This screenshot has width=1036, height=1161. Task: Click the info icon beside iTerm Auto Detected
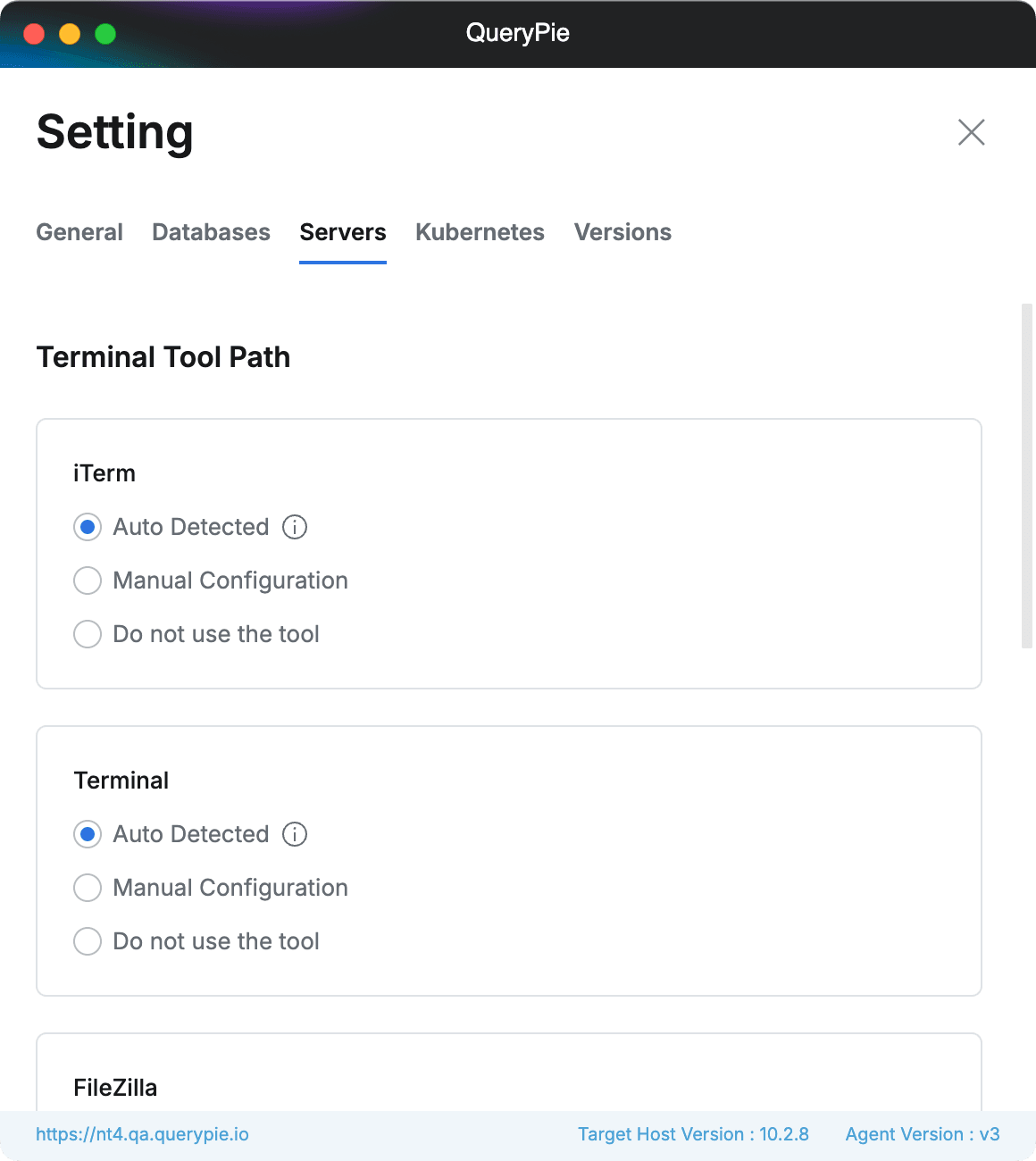pos(295,527)
